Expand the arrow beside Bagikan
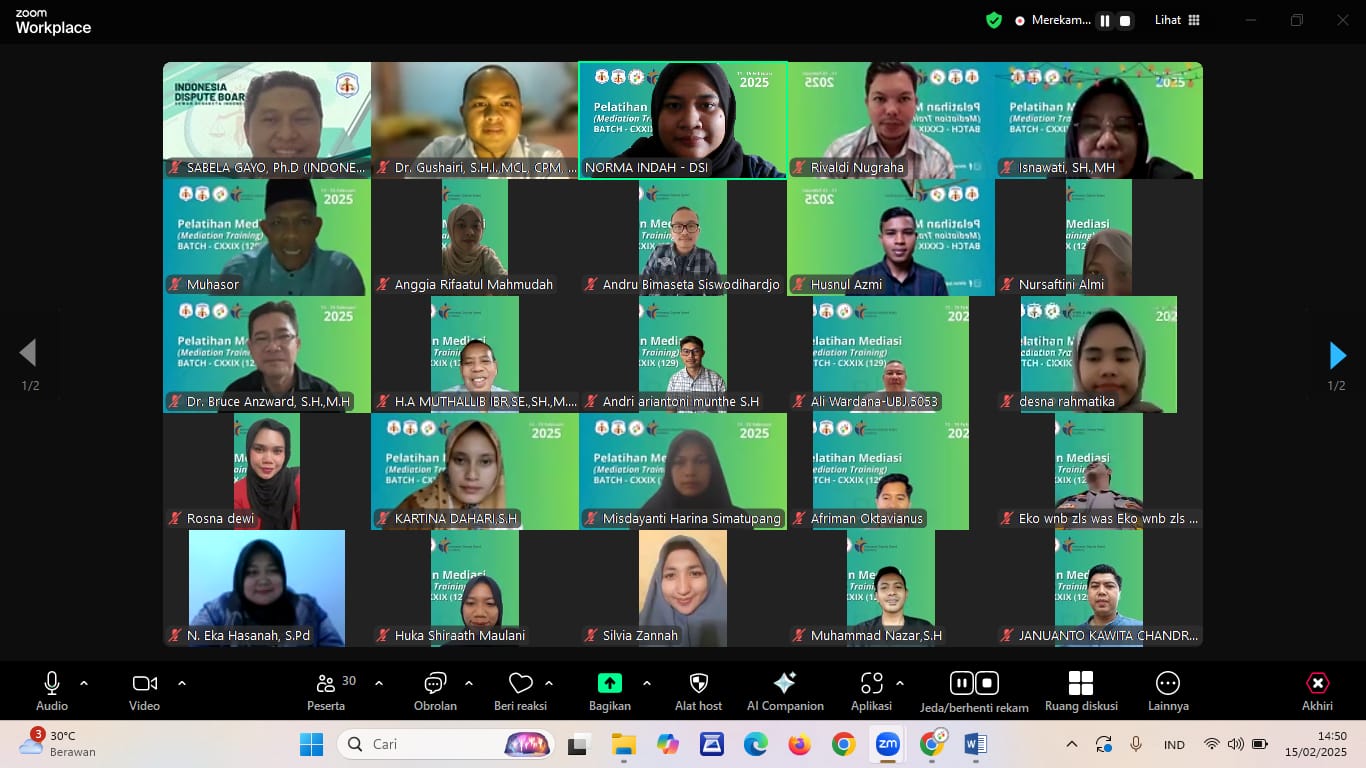The height and width of the screenshot is (768, 1366). tap(647, 683)
